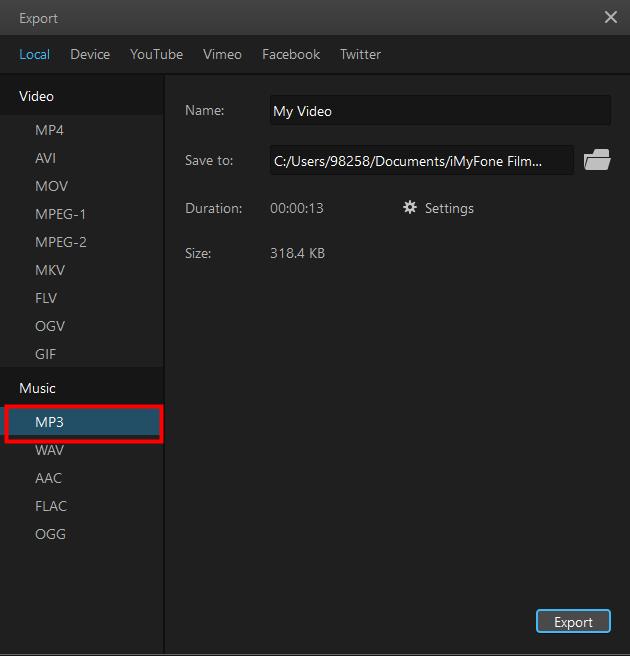
Task: Go to the Twitter tab
Action: click(360, 54)
